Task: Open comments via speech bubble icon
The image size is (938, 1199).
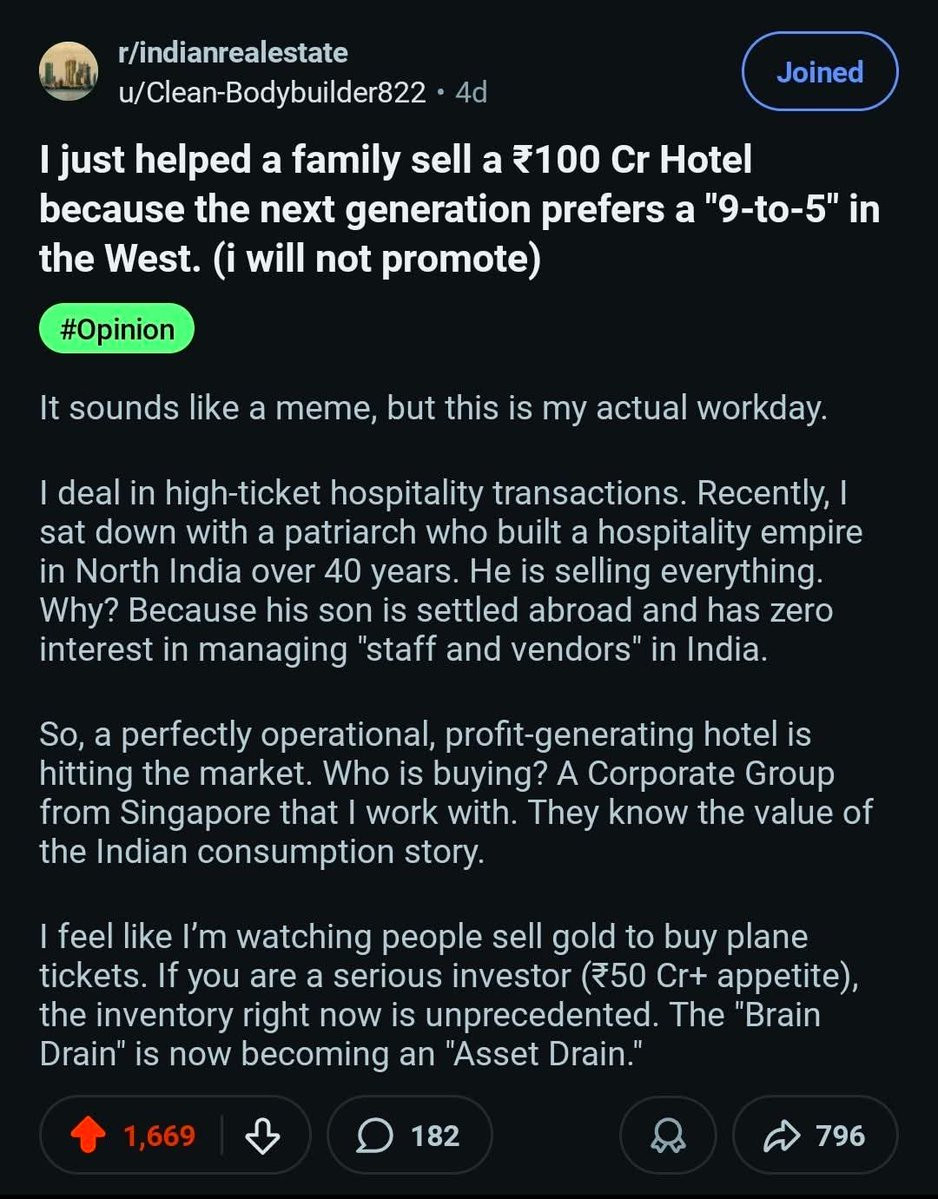Action: pyautogui.click(x=374, y=1136)
